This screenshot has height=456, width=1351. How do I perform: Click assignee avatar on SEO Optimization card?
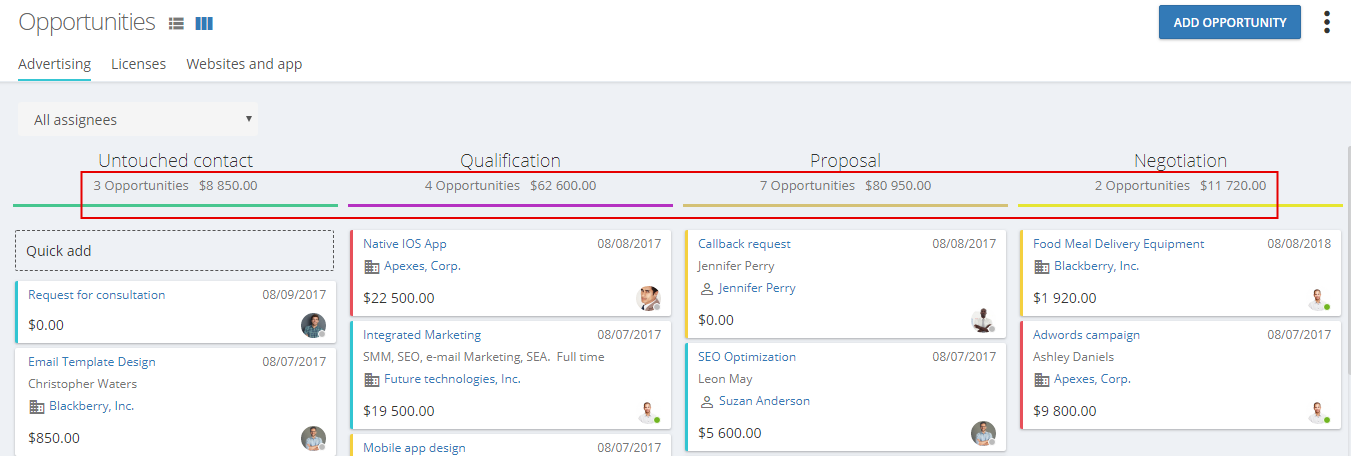click(983, 433)
